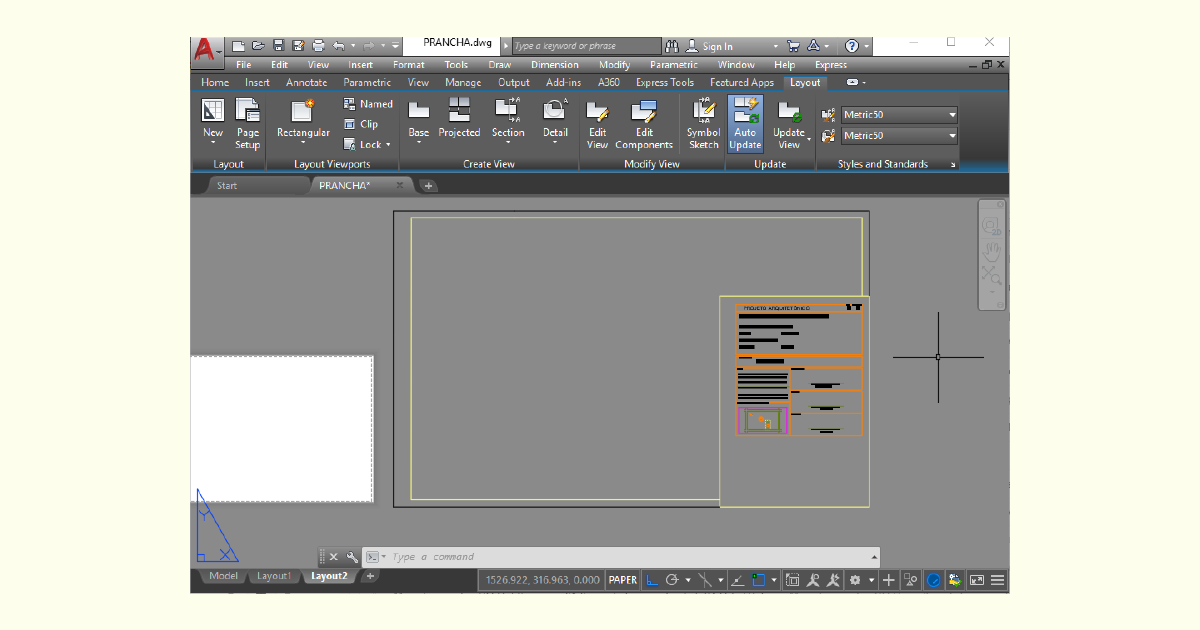Open the workspace switching gear icon
The image size is (1200, 630).
855,580
